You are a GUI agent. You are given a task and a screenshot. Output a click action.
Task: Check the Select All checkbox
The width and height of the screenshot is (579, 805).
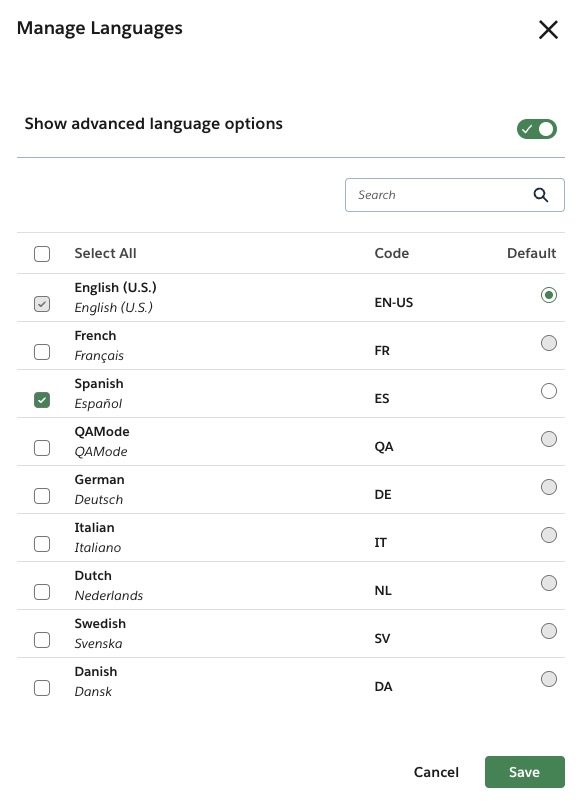coord(42,254)
